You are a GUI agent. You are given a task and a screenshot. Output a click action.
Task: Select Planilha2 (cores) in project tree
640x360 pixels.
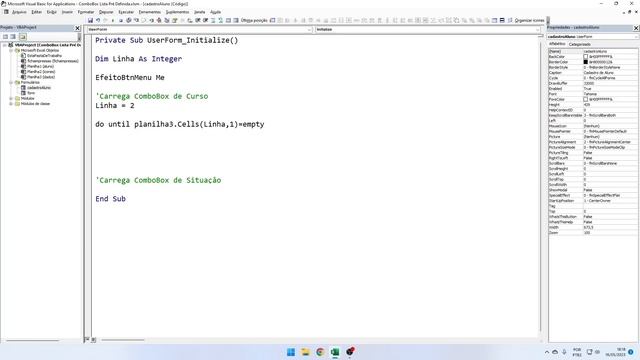[x=41, y=71]
